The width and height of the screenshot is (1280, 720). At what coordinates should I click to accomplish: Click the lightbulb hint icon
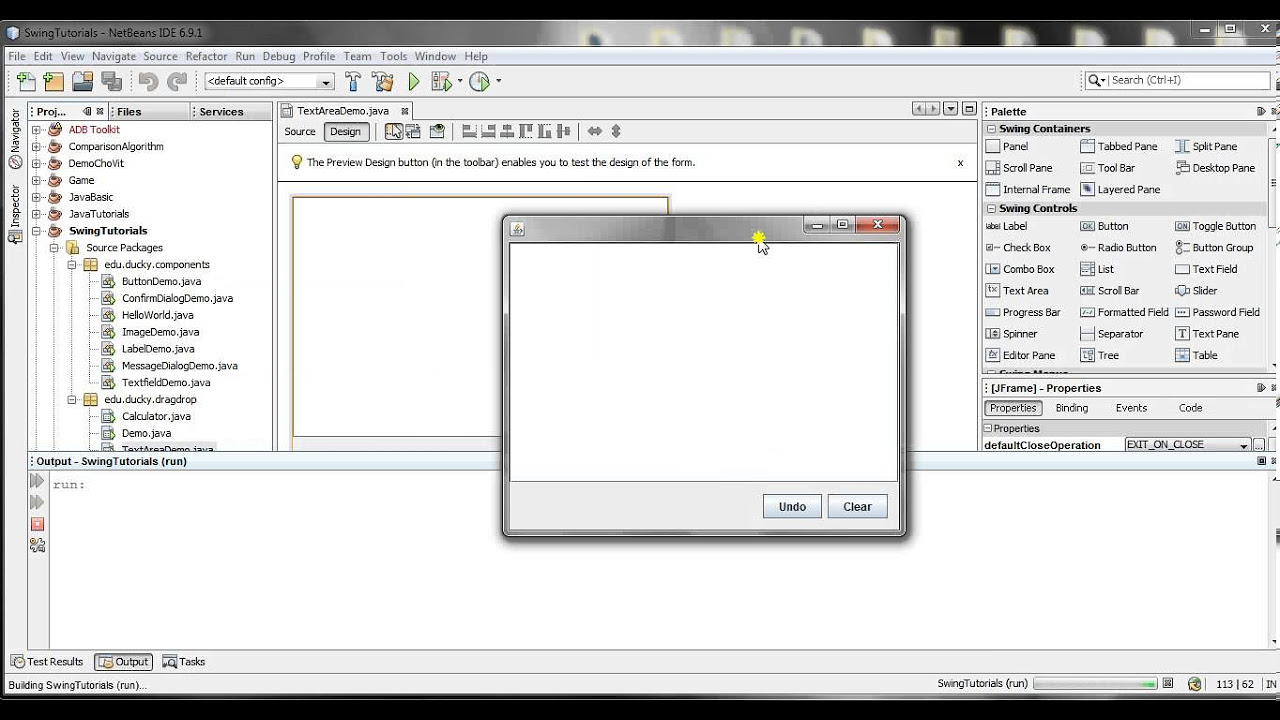[296, 162]
